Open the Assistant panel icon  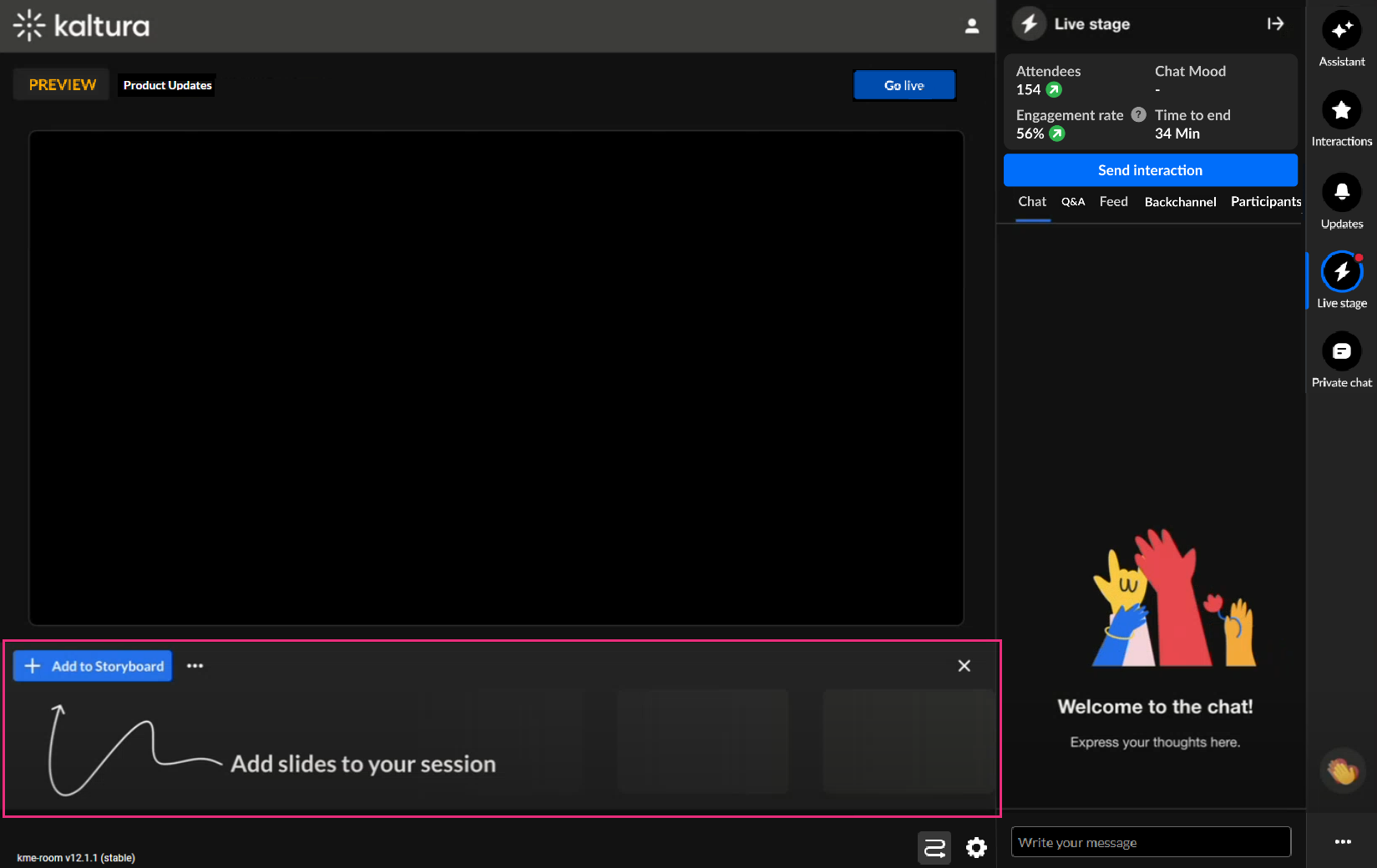click(x=1342, y=31)
